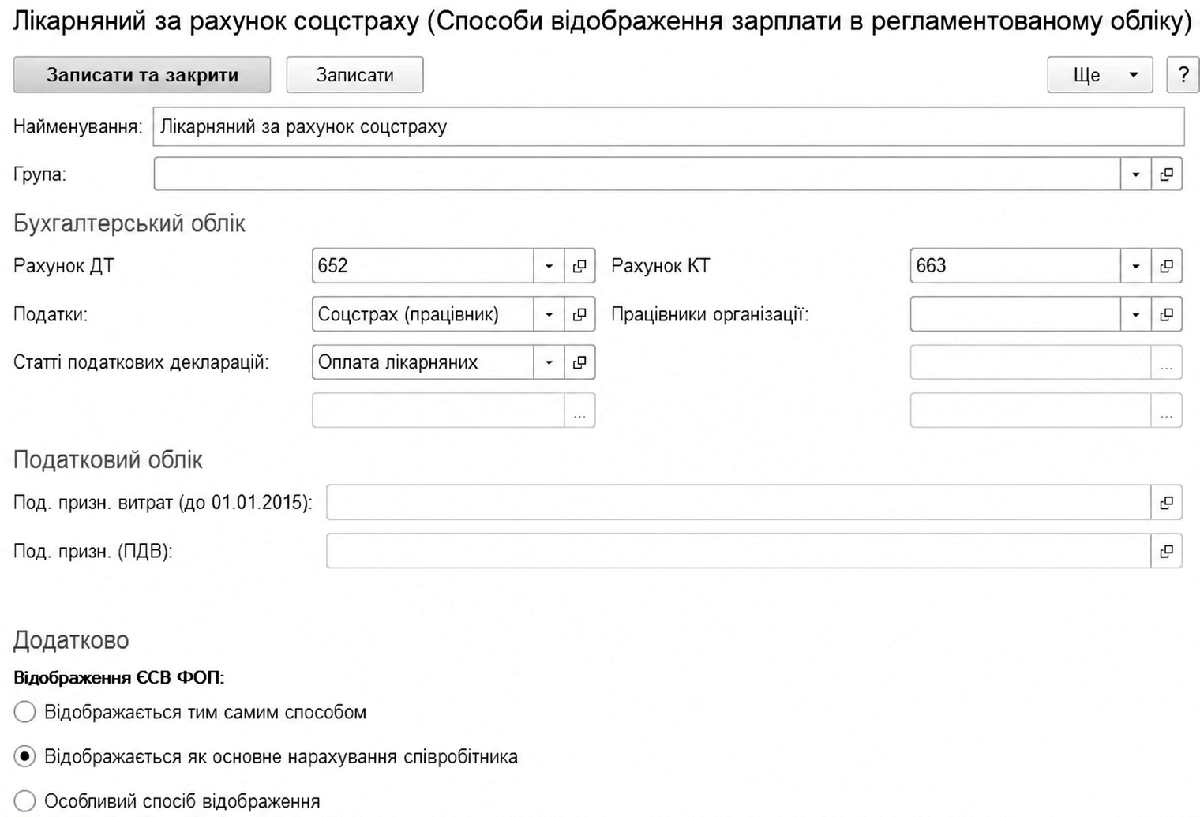Choose Особливий спосіб відображення radio option
Viewport: 1200px width, 817px height.
click(24, 801)
